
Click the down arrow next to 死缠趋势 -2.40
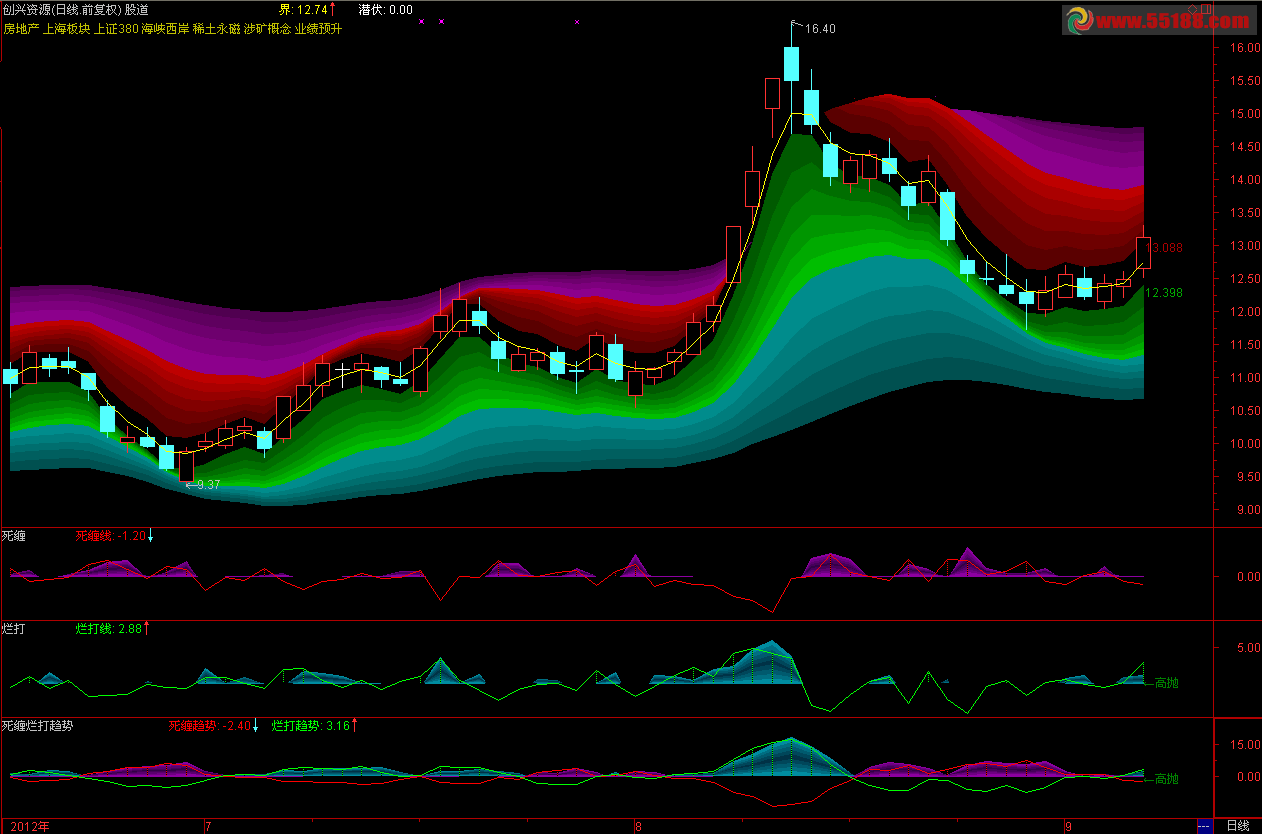pos(255,725)
